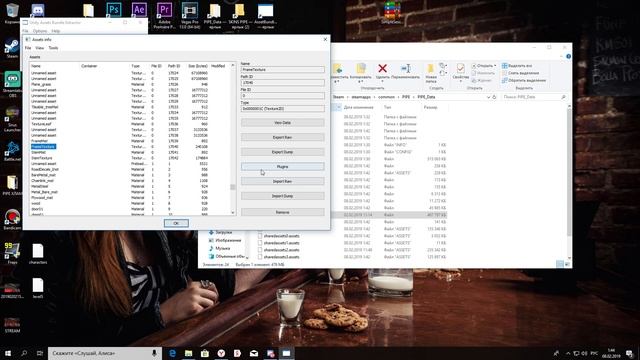
Task: Open the File menu in UABE window
Action: point(25,31)
